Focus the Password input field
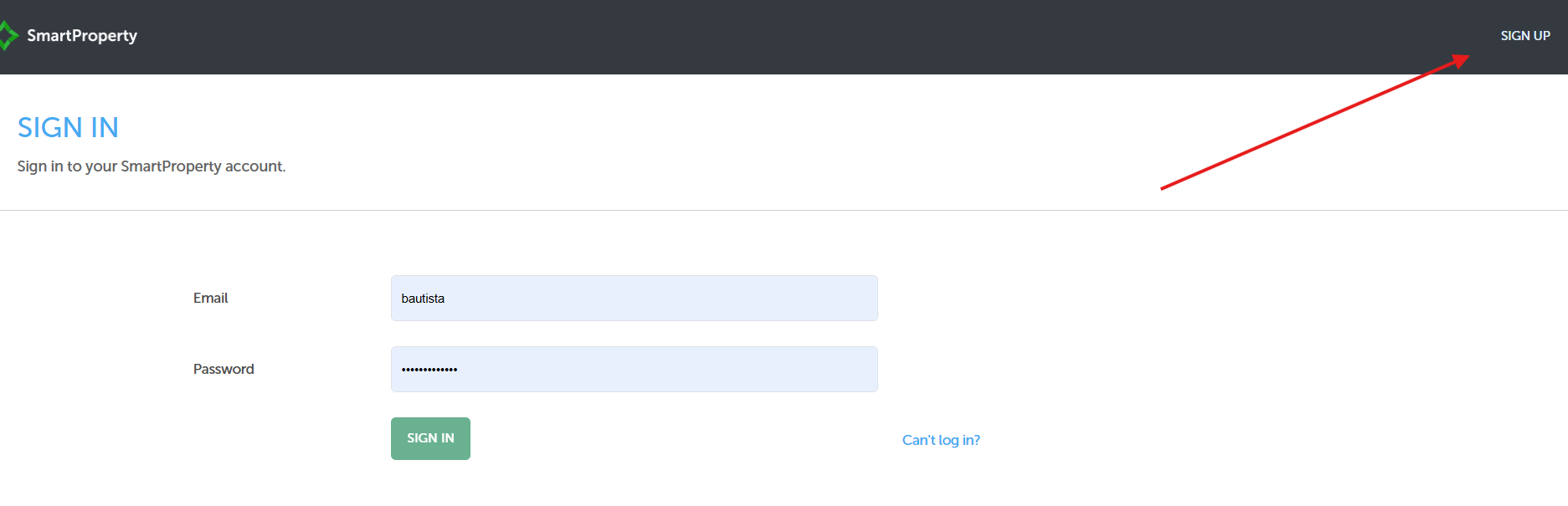This screenshot has height=506, width=1568. (634, 369)
